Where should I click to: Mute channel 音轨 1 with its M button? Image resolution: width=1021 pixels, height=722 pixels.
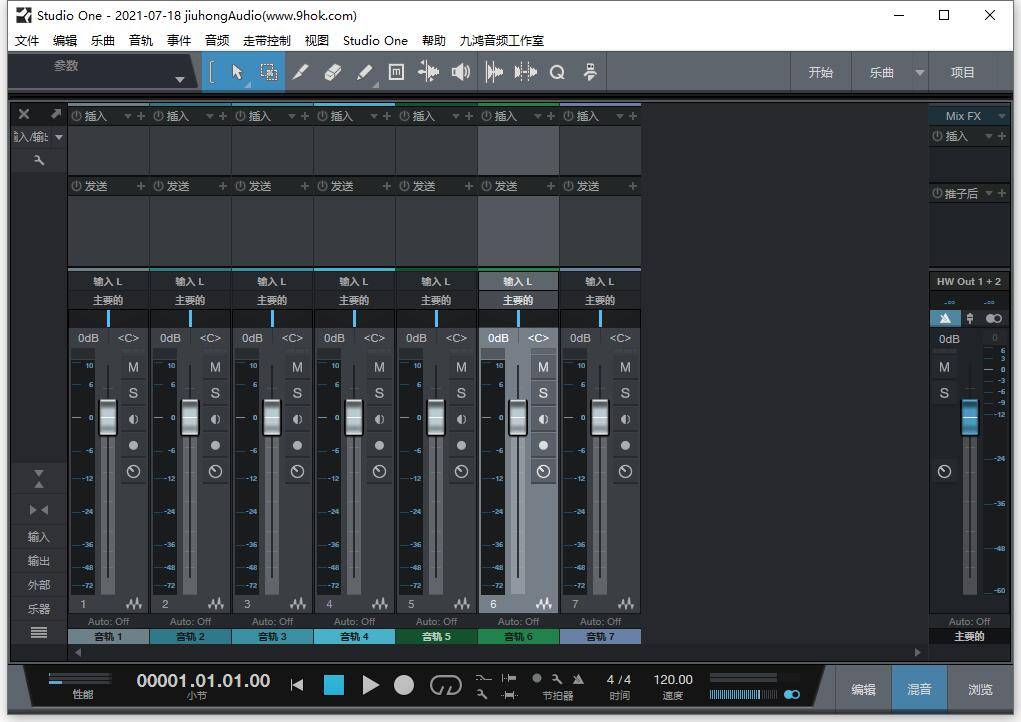click(x=133, y=367)
